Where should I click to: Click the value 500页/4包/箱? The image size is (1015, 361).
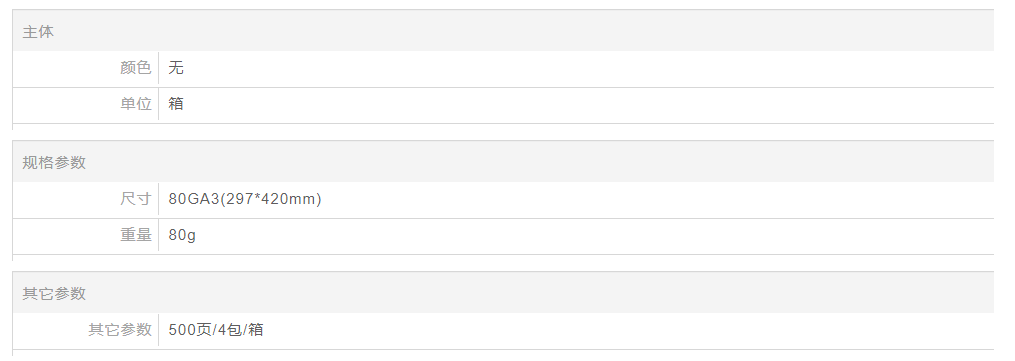216,331
